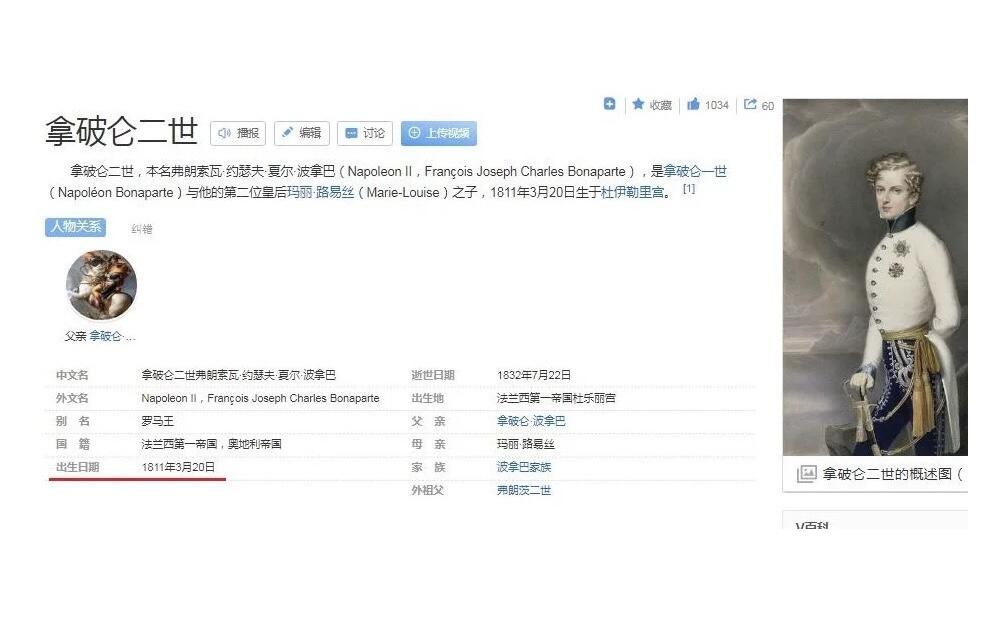
Task: Click the blue plus icon near 收藏
Action: pos(610,104)
